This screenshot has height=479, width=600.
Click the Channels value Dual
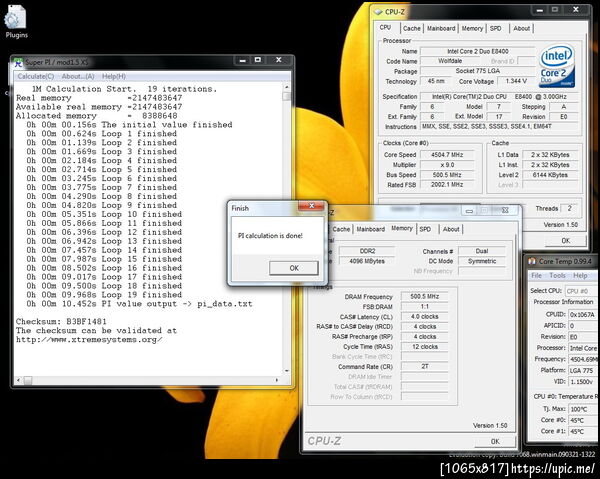[x=481, y=251]
